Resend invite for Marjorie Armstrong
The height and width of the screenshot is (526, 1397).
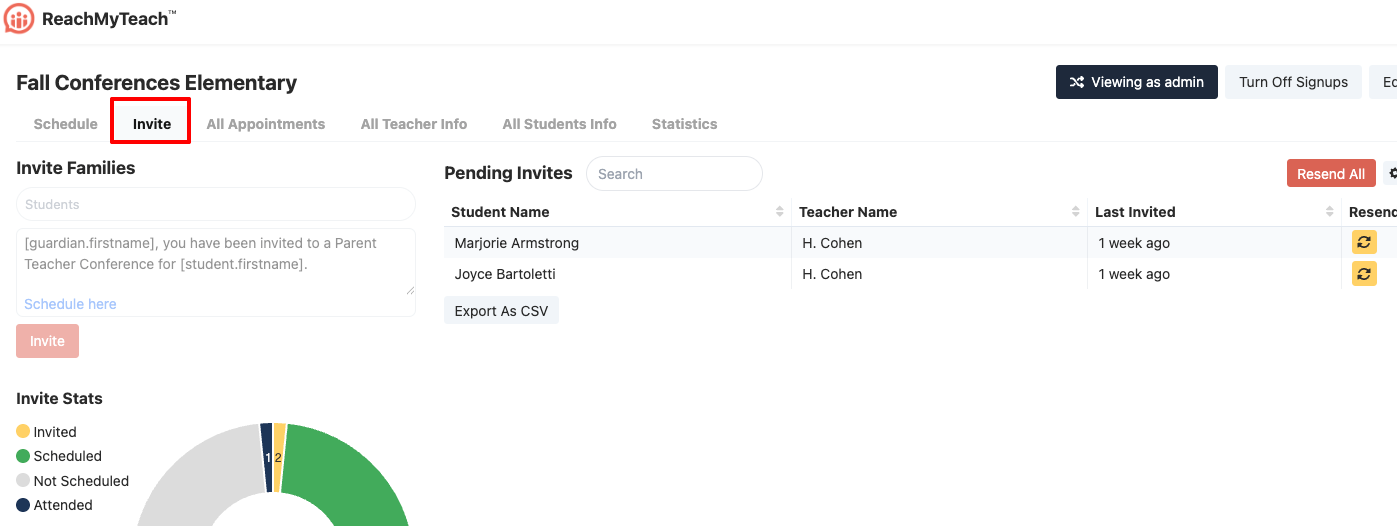tap(1364, 242)
